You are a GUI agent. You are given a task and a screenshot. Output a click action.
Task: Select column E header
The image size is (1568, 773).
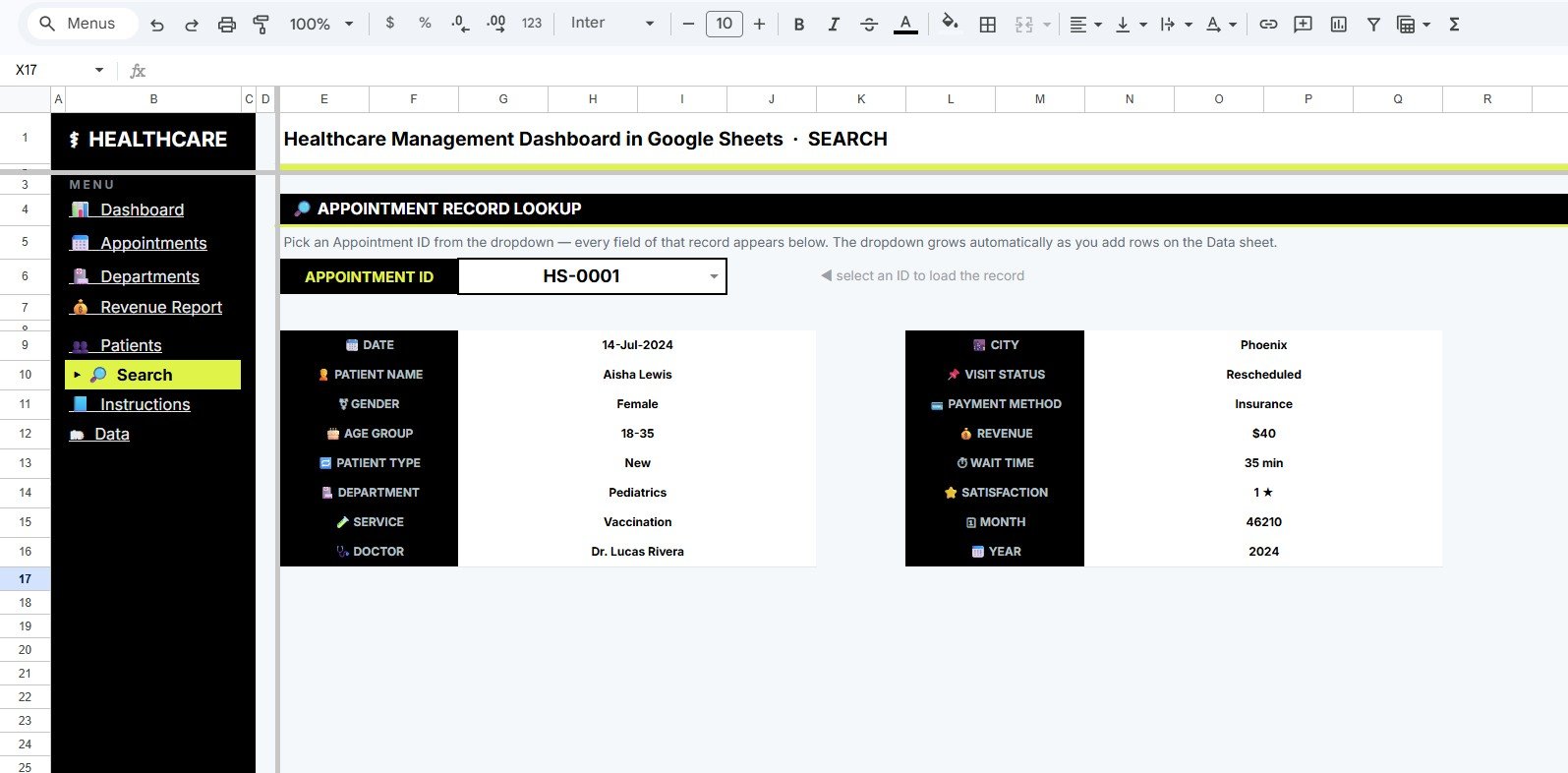coord(324,99)
